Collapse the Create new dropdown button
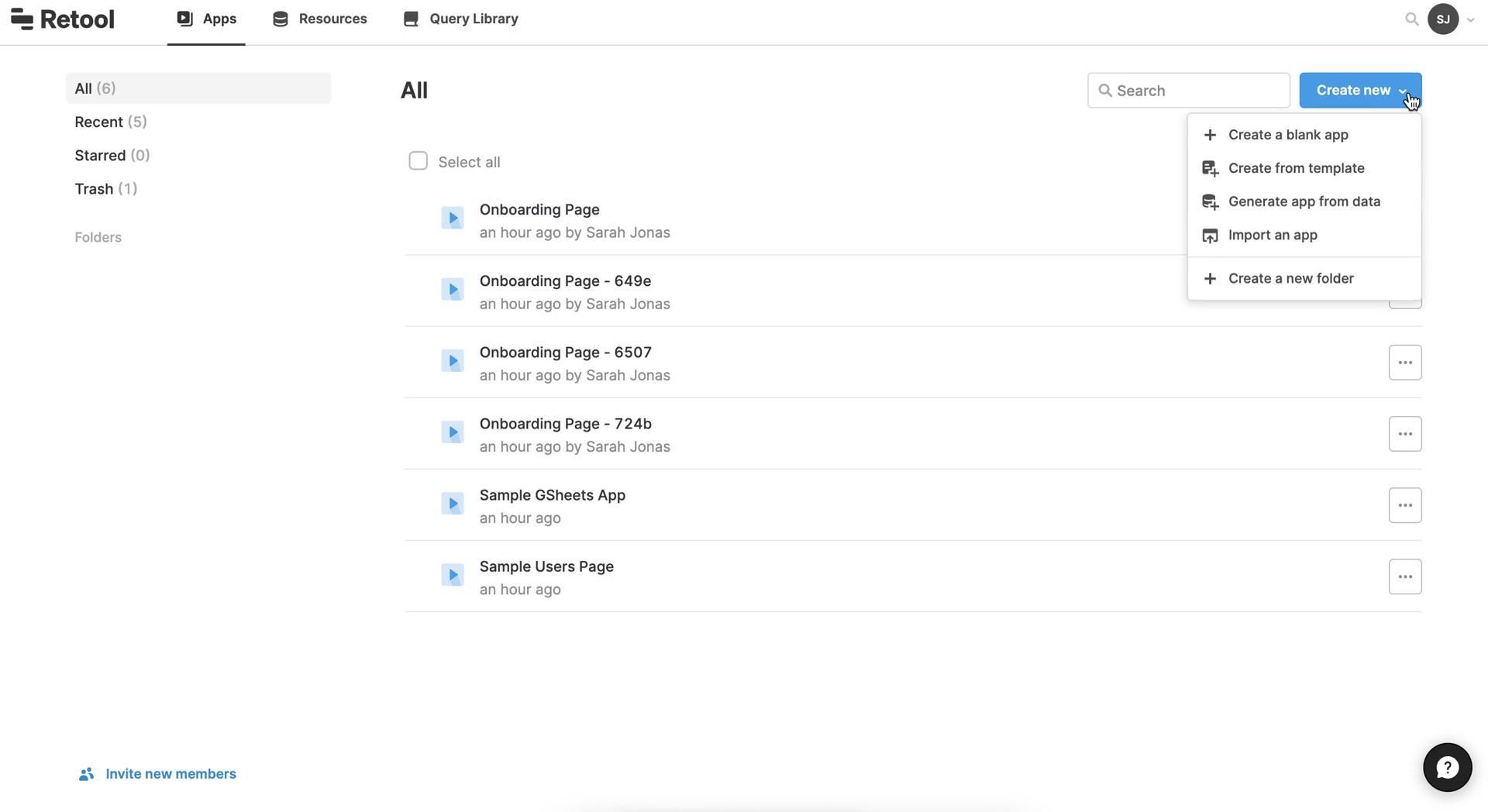The width and height of the screenshot is (1488, 812). [x=1359, y=91]
